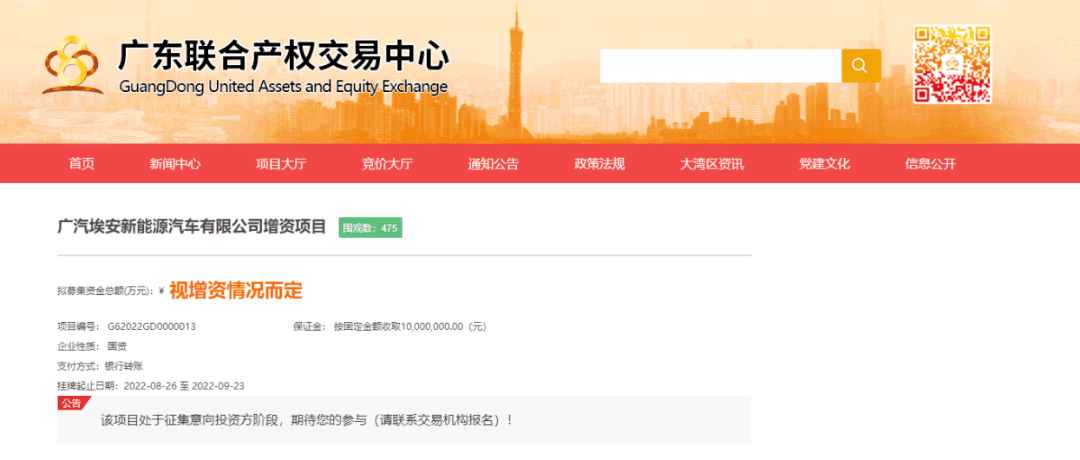Select 信息公开 in the navigation bar
This screenshot has width=1080, height=460.
pos(931,164)
